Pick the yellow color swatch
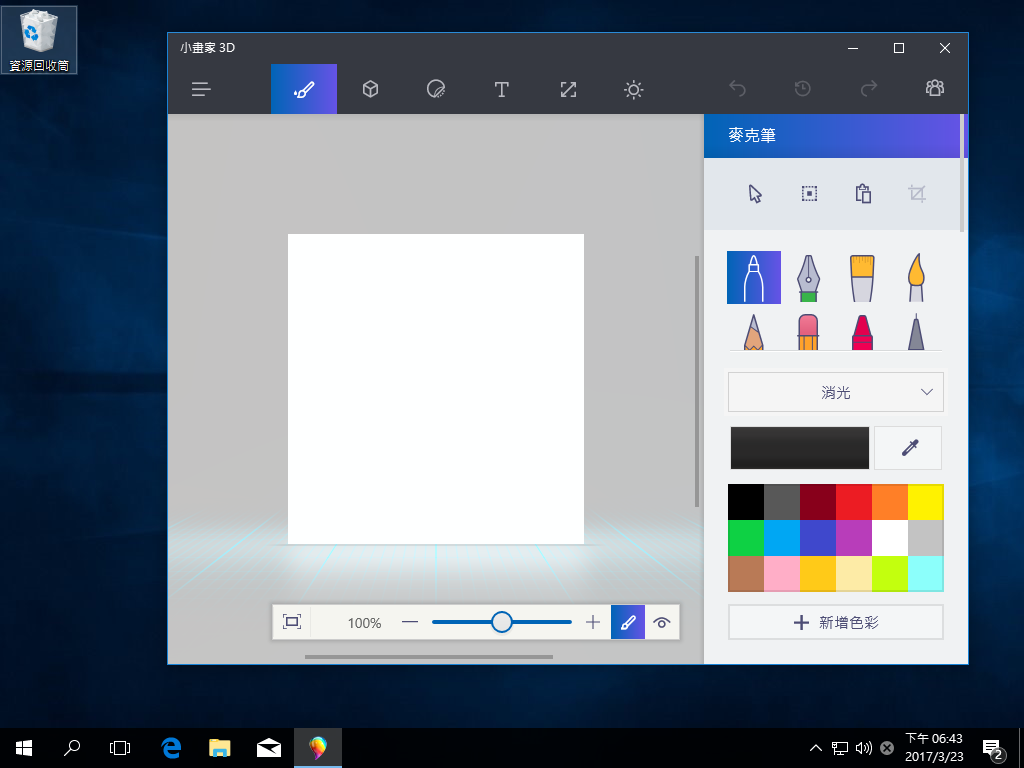 [925, 502]
